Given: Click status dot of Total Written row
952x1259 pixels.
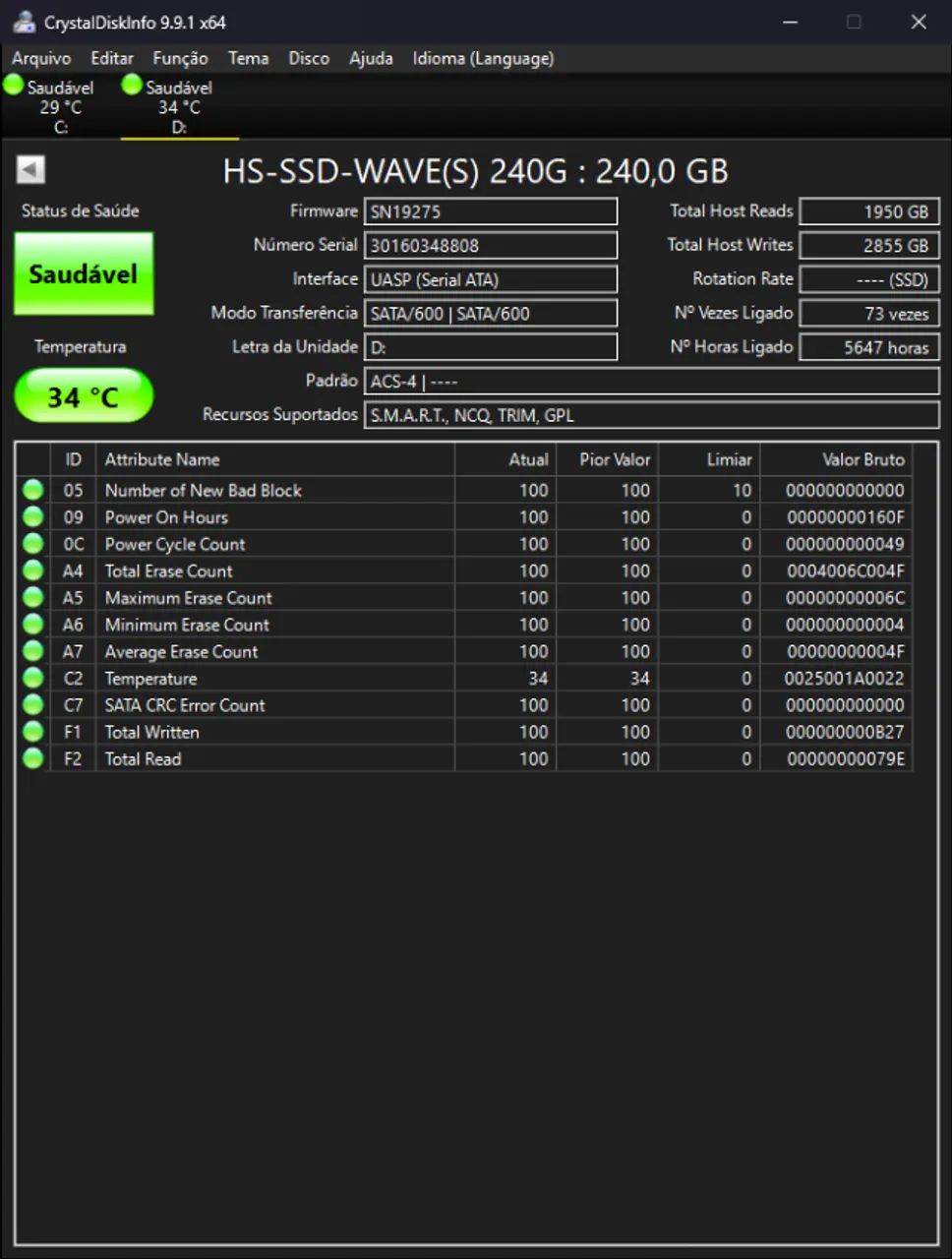Looking at the screenshot, I should point(33,732).
